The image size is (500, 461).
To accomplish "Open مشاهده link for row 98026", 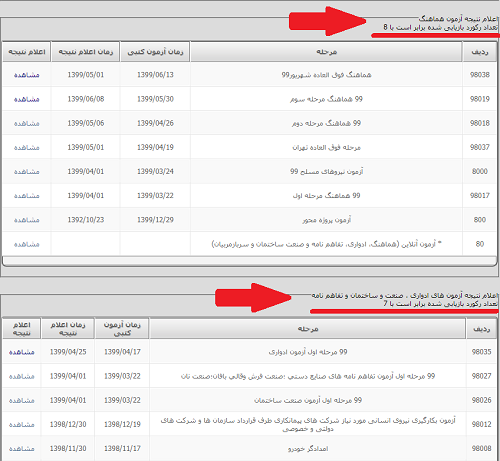I will [22, 400].
